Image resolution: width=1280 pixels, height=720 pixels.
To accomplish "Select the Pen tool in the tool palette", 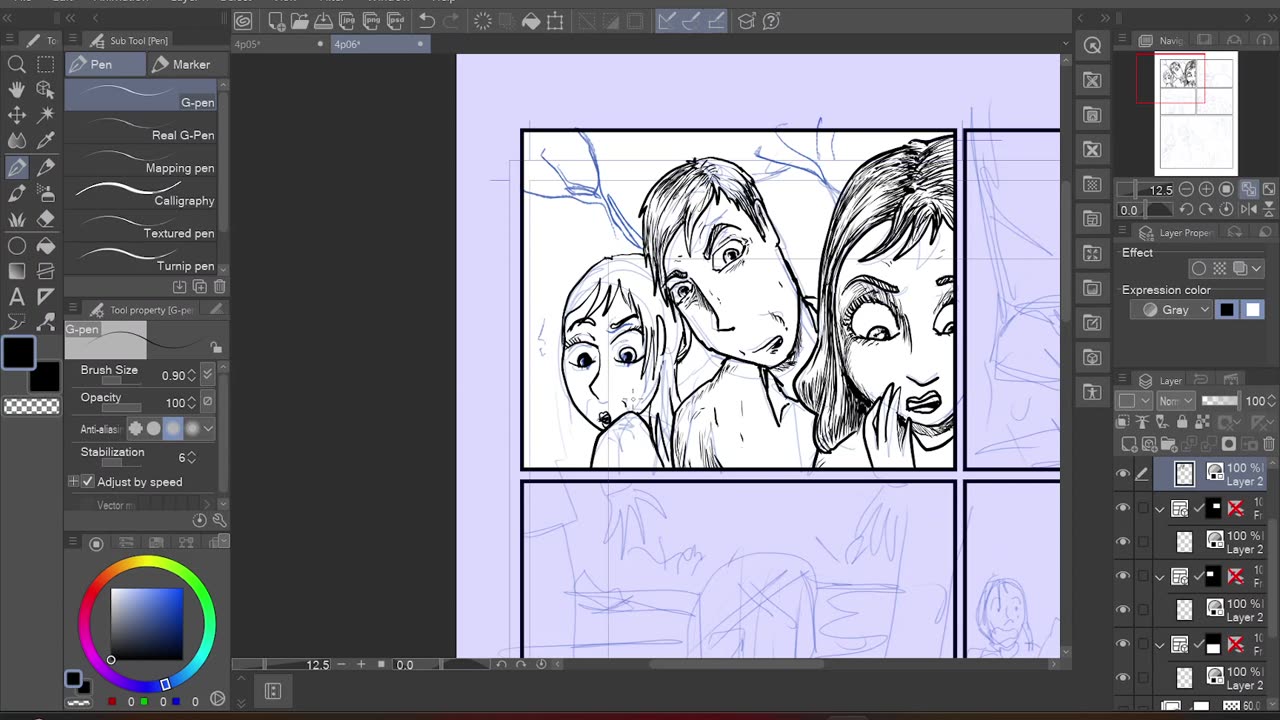I will 17,167.
